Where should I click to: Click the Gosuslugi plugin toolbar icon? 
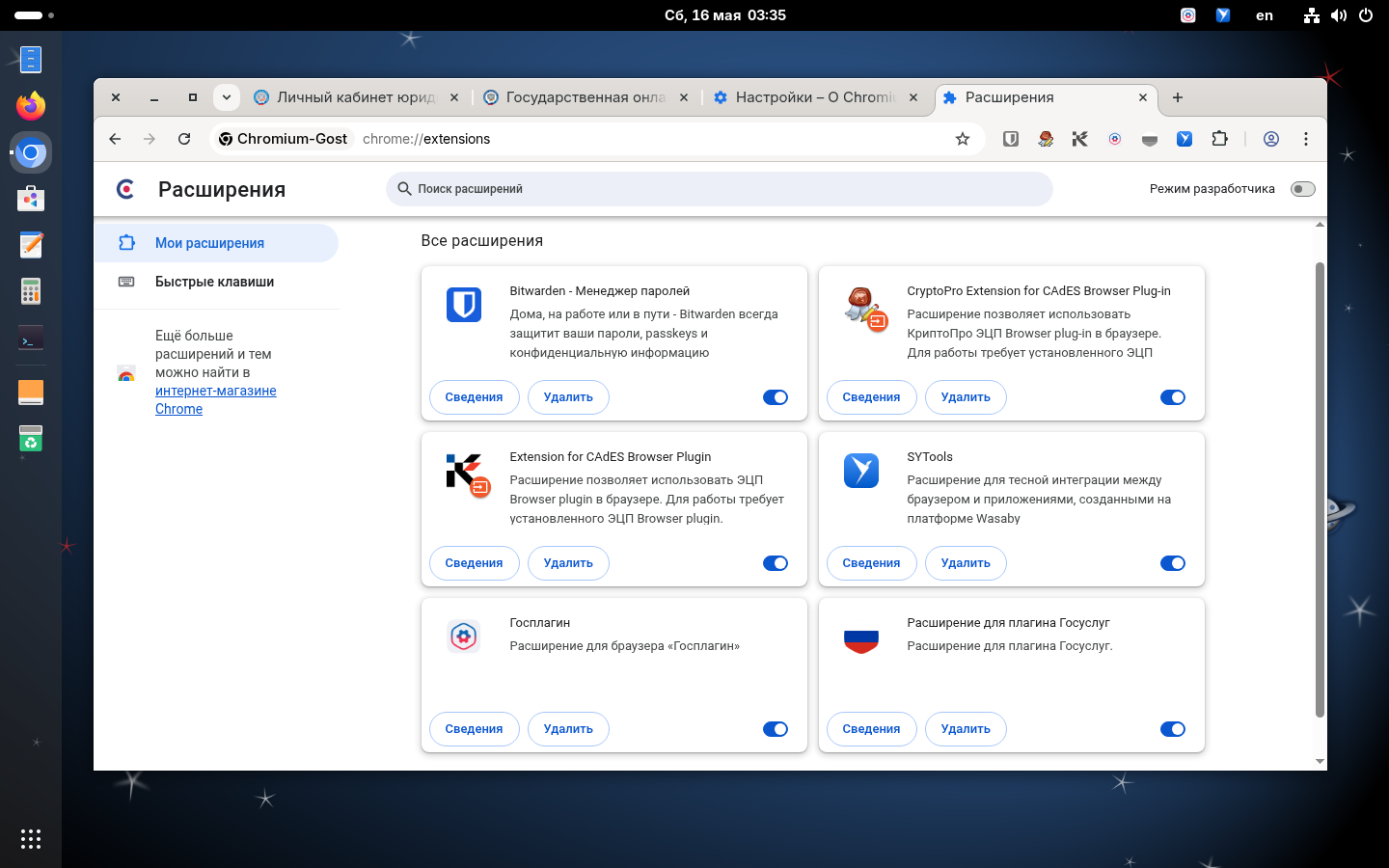click(1150, 139)
